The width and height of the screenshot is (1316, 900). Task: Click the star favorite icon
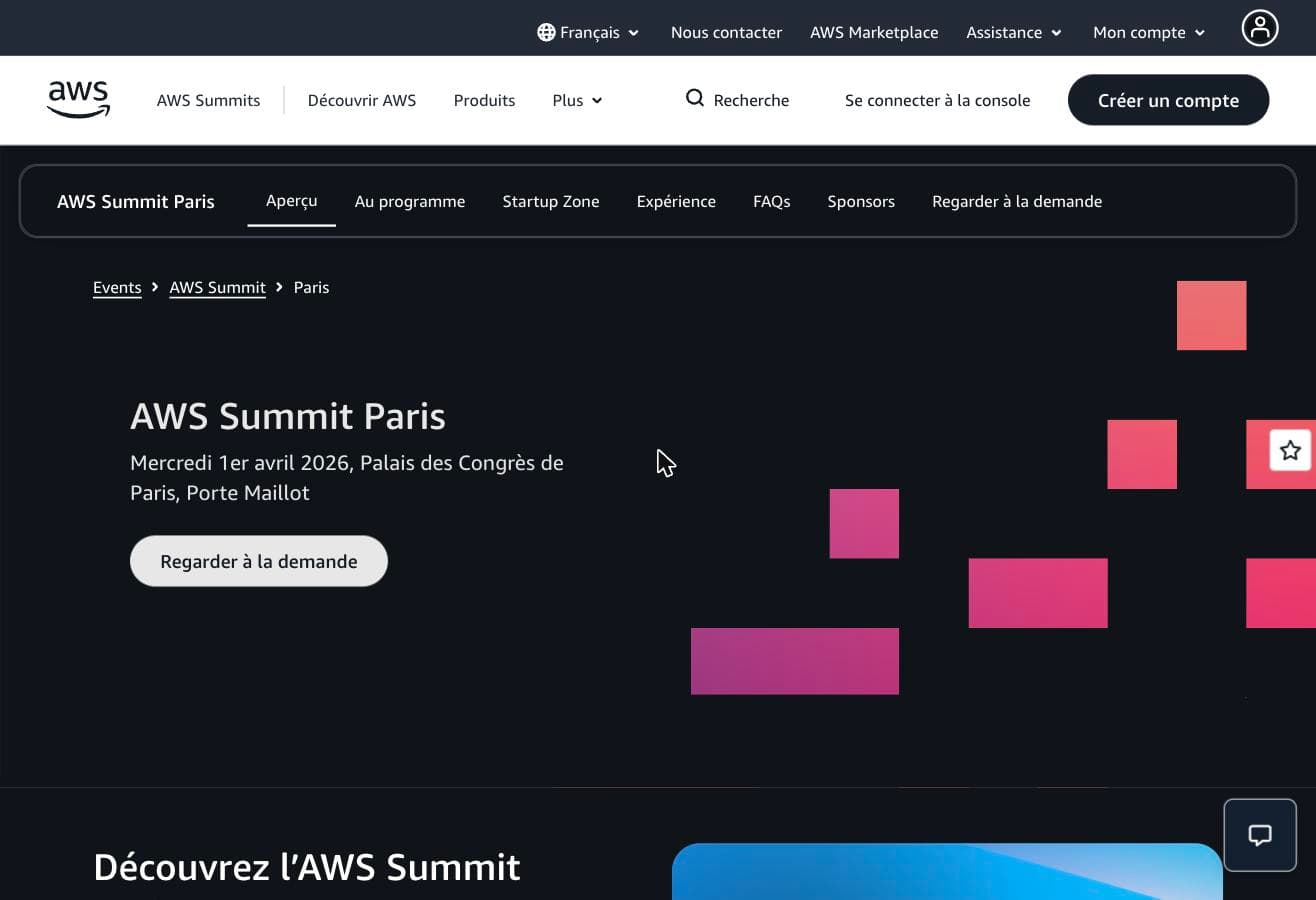[1290, 450]
